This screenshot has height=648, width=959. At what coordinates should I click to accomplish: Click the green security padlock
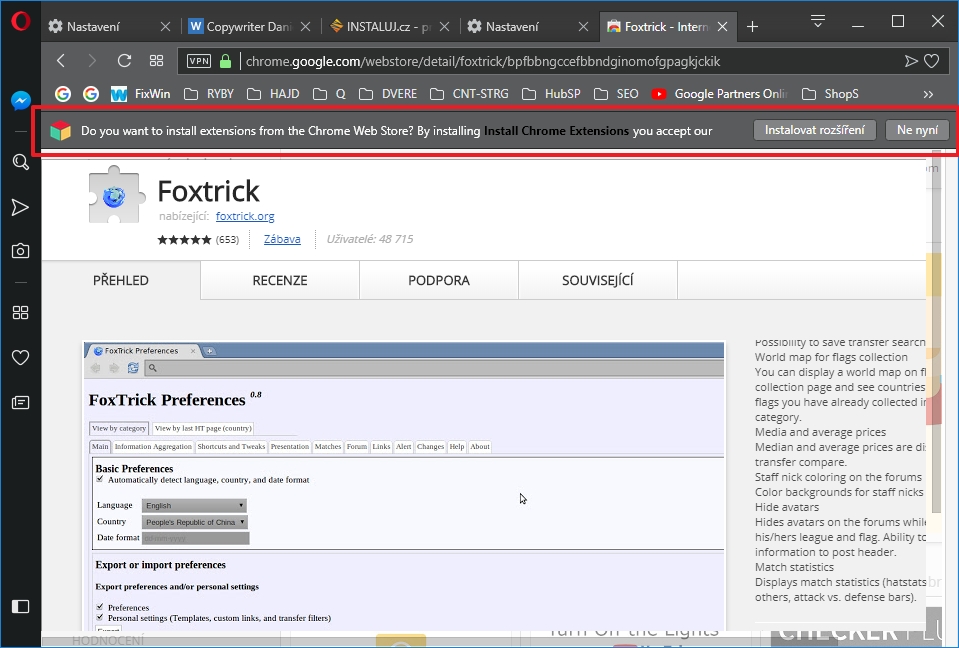pos(225,61)
